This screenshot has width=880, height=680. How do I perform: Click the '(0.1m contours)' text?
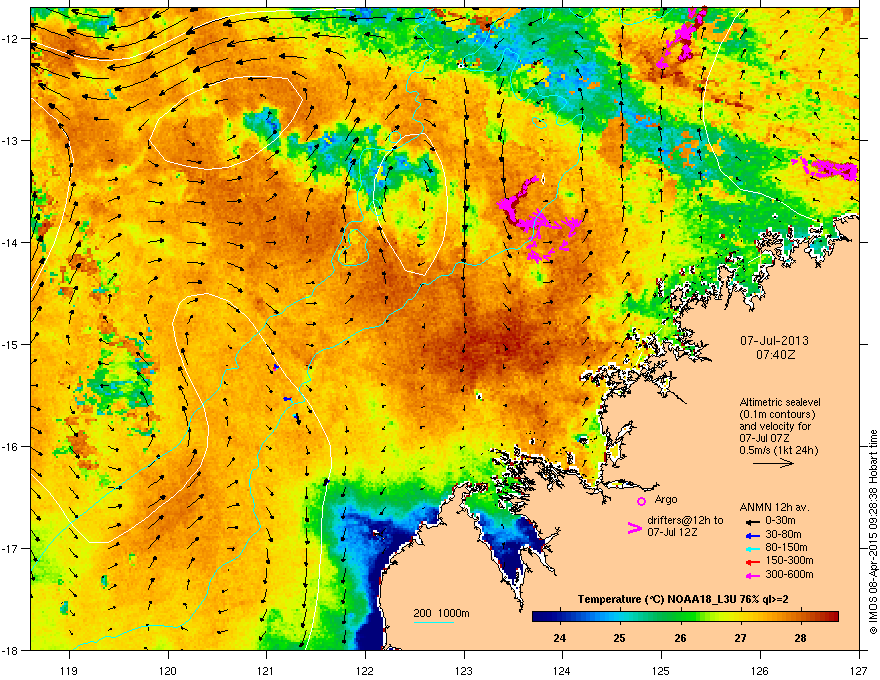coord(777,414)
